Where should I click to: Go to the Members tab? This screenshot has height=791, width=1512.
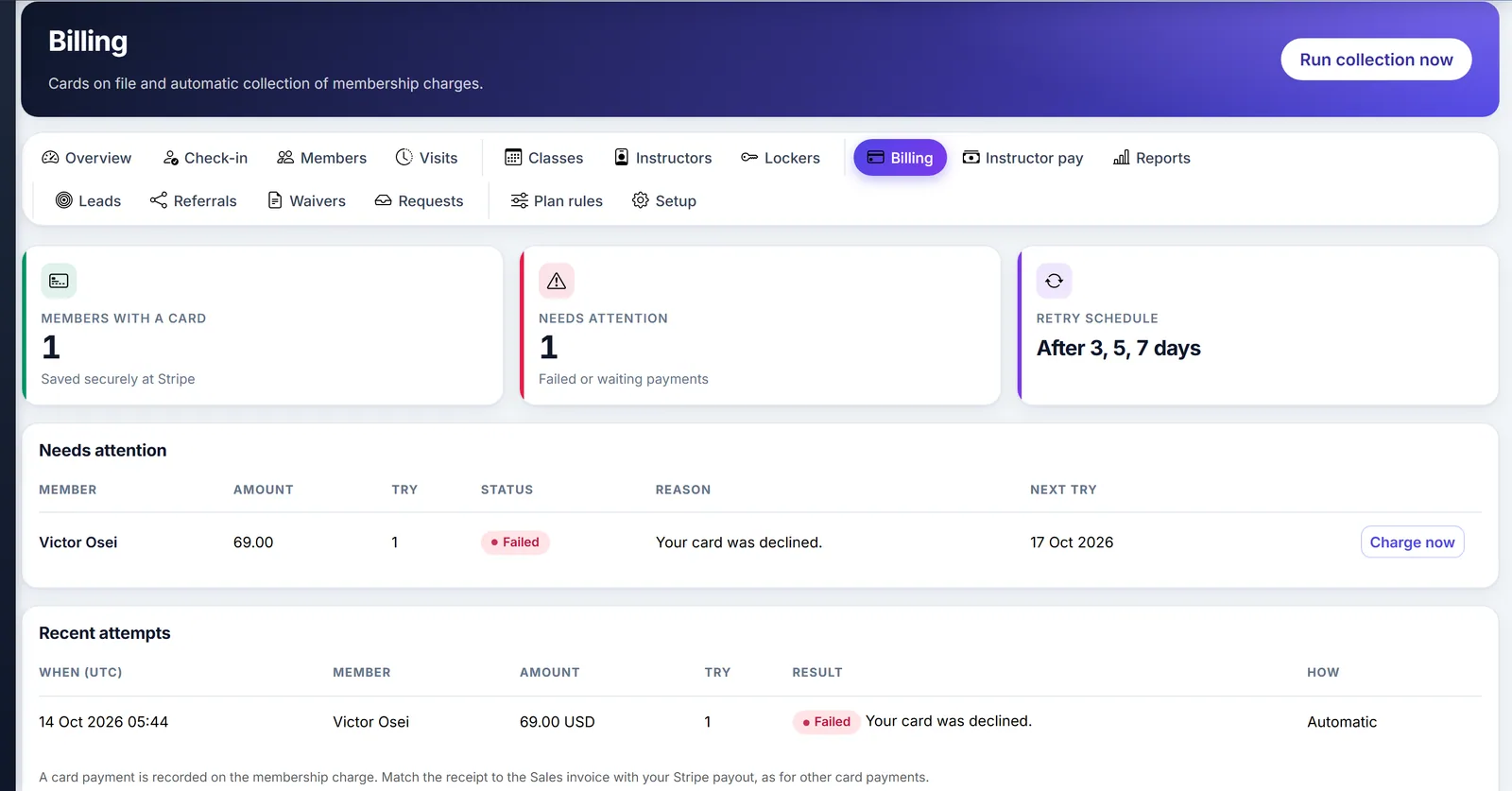tap(321, 158)
